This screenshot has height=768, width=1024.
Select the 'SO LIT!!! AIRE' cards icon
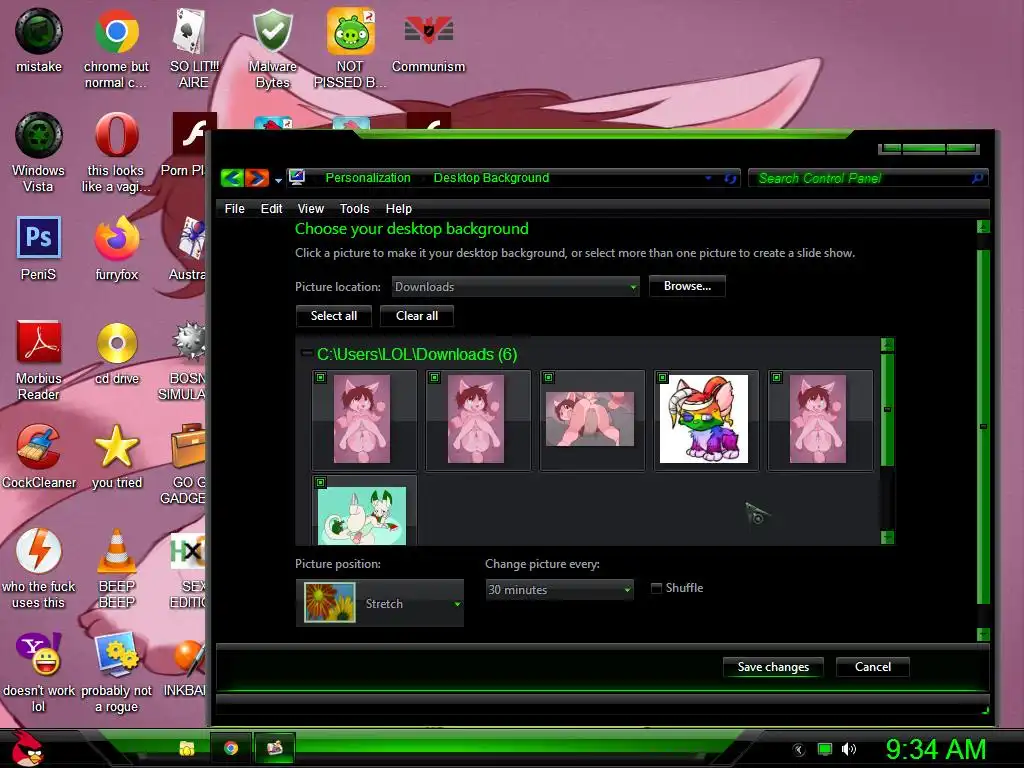[x=193, y=49]
